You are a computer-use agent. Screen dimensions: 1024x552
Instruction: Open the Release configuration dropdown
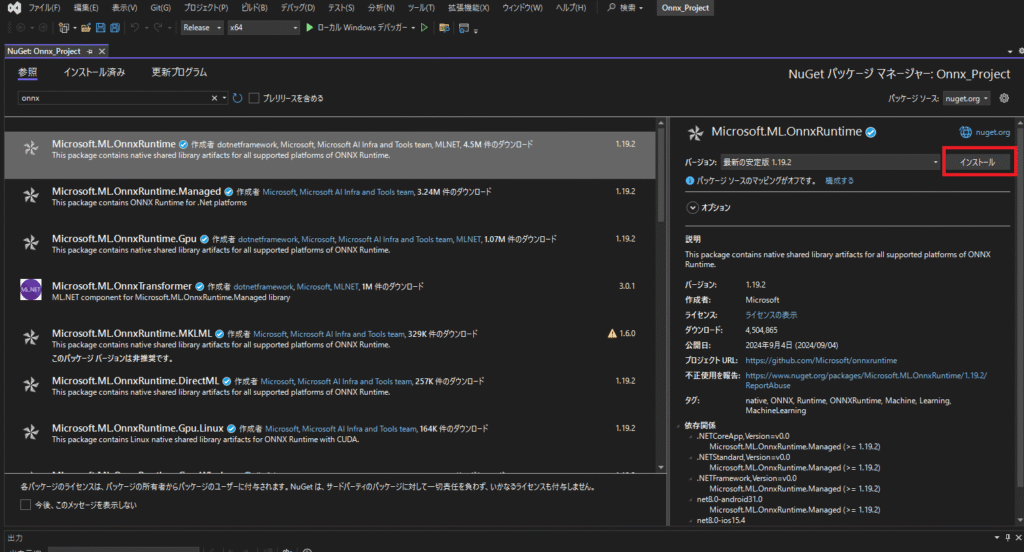click(202, 28)
